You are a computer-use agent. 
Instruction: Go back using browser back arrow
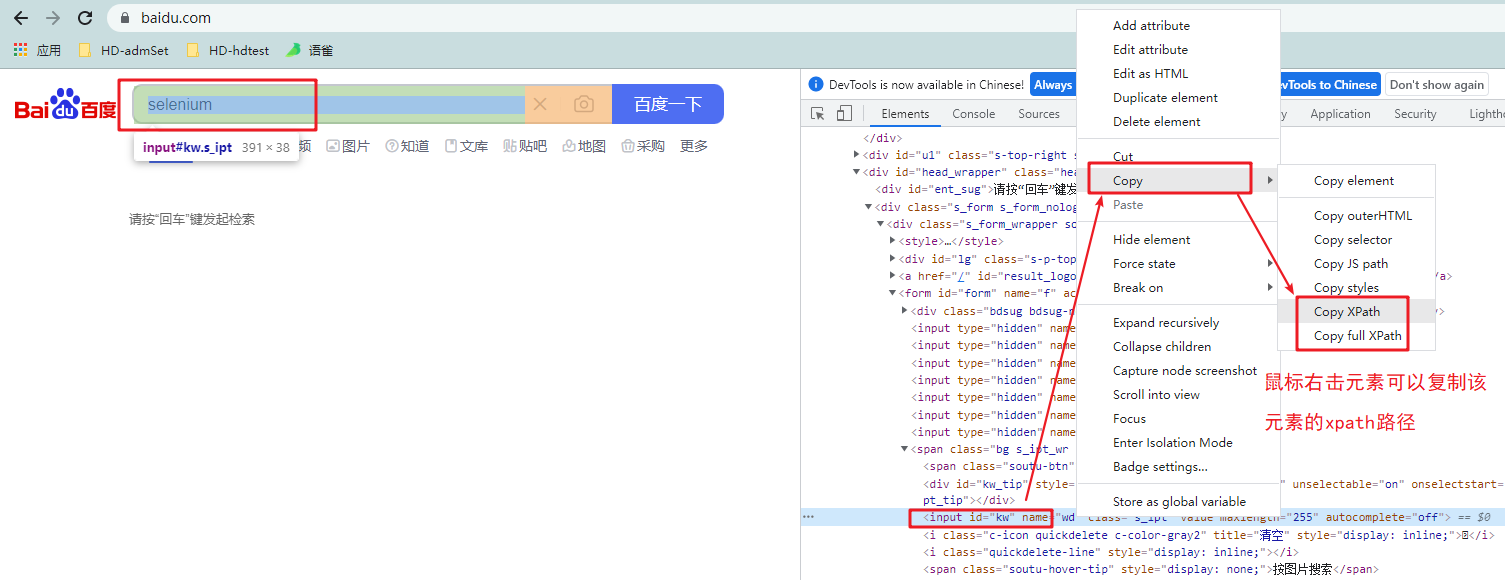(20, 18)
